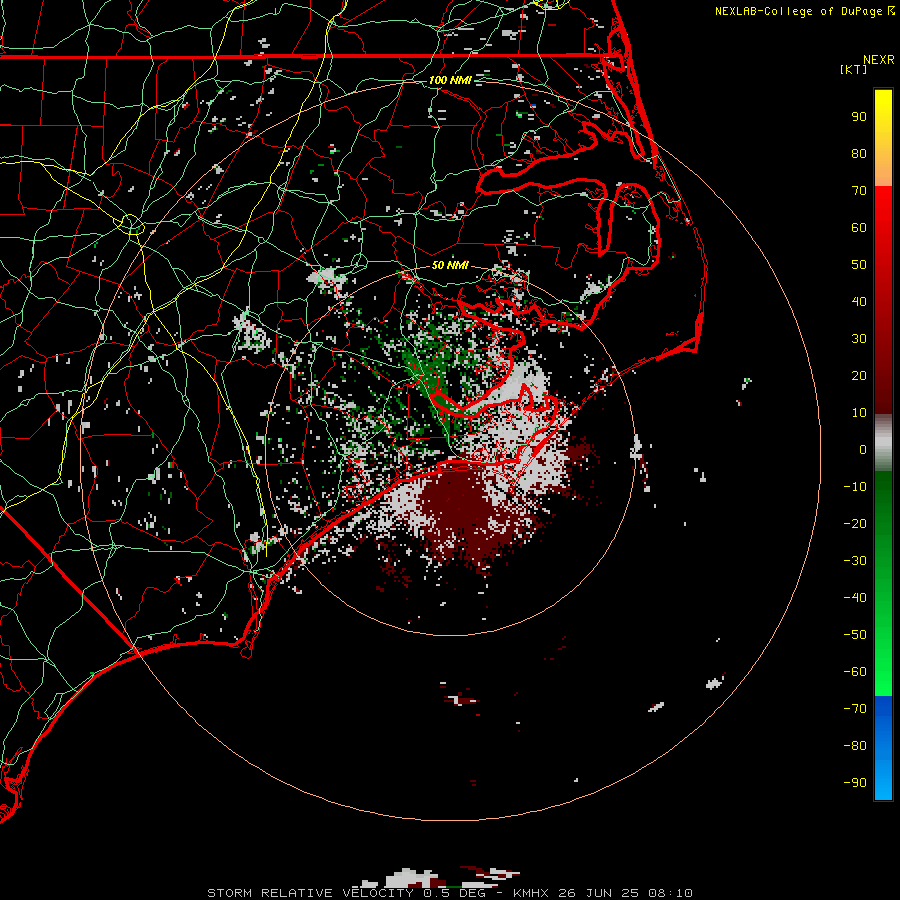Click the positive 40 scale value
Screen dimensions: 900x900
pyautogui.click(x=859, y=302)
